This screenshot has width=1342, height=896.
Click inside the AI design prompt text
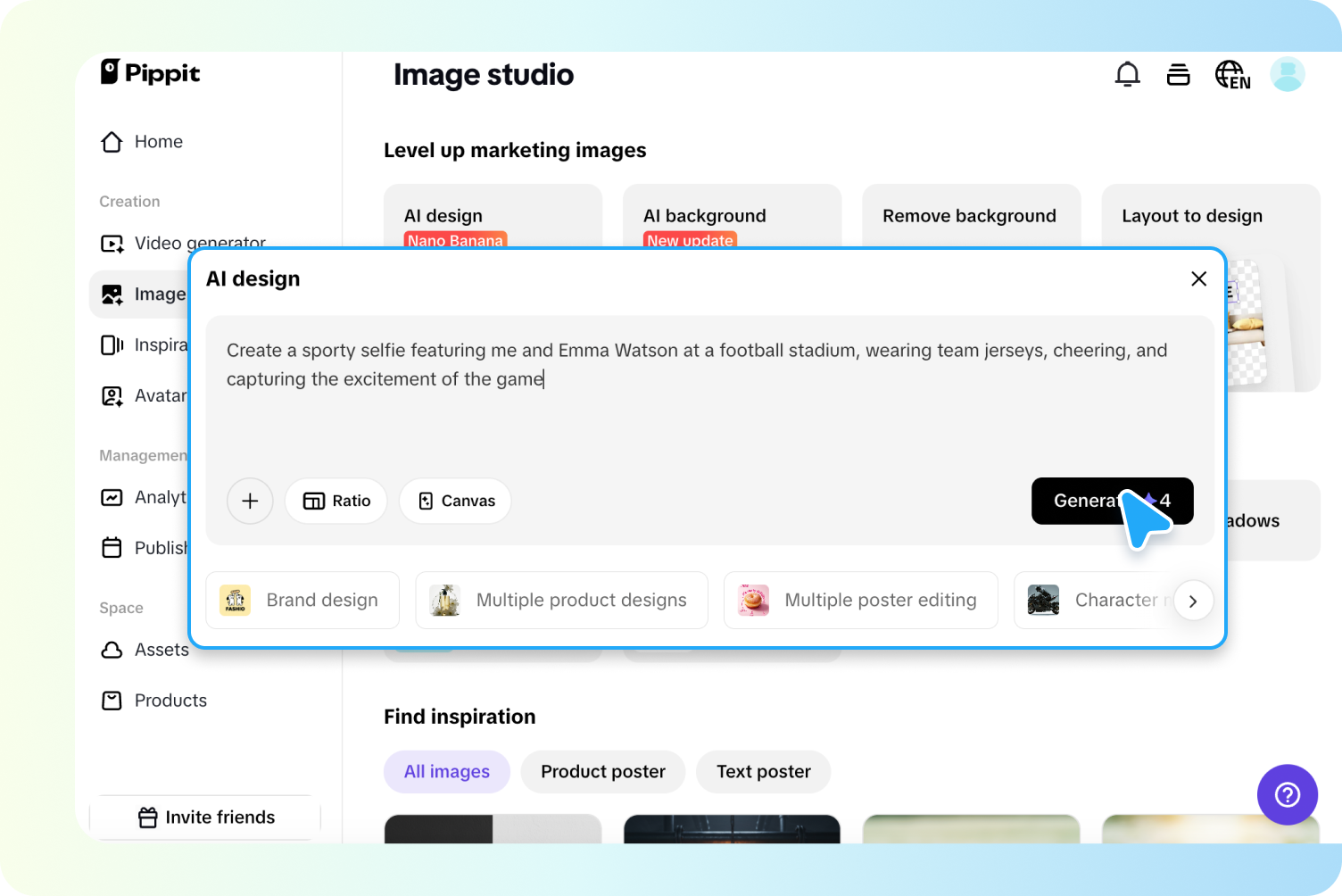coord(696,365)
